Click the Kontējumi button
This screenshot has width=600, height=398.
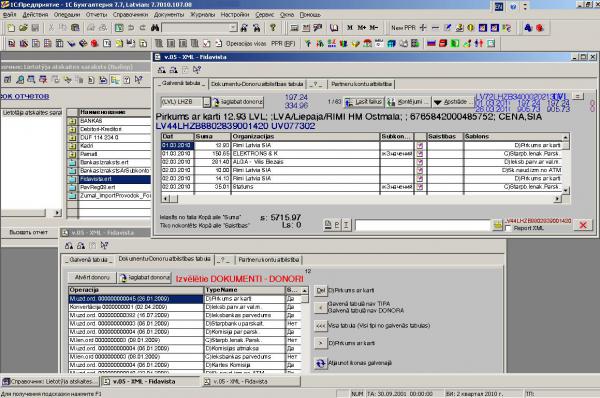(408, 102)
